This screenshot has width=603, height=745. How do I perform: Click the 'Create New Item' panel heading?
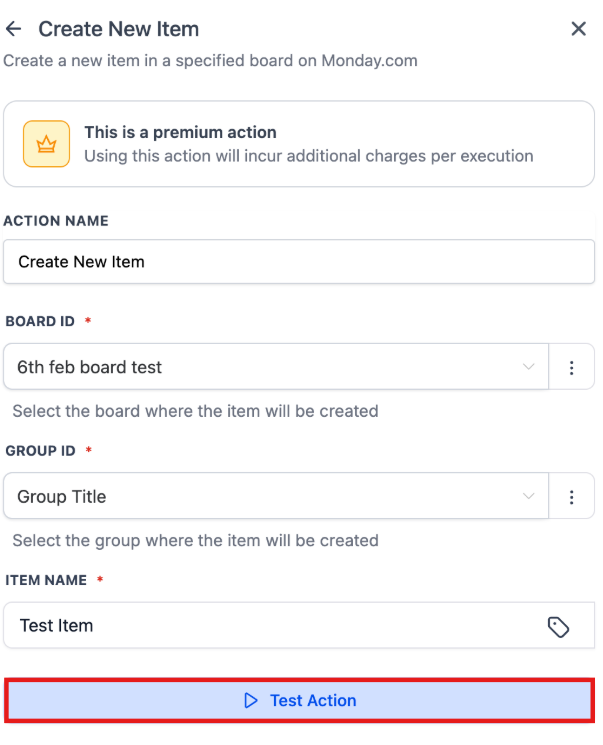(x=118, y=29)
